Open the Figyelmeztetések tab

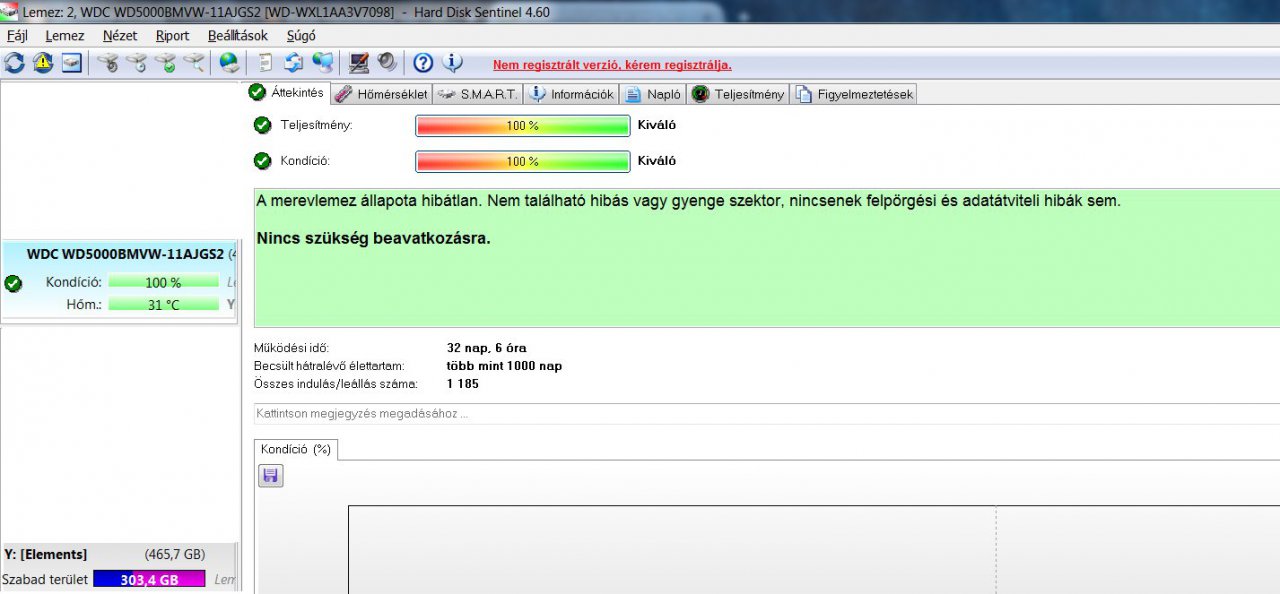click(853, 94)
